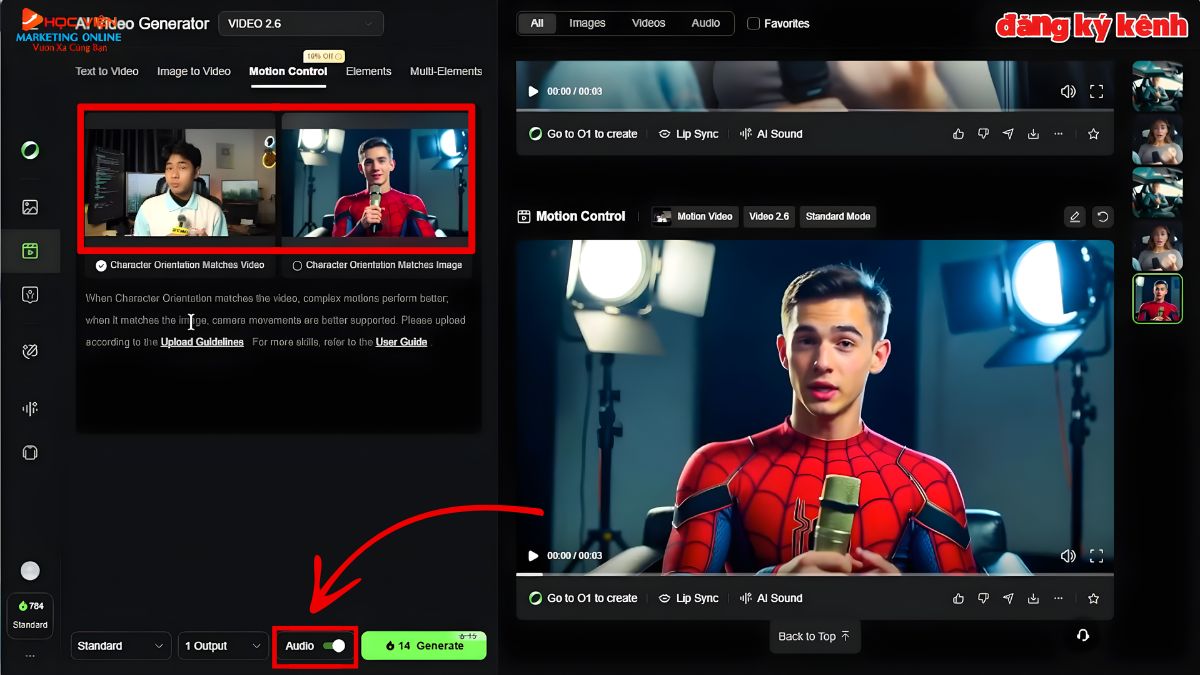This screenshot has height=675, width=1200.
Task: Click the regenerate icon next to the pencil
Action: [1102, 216]
